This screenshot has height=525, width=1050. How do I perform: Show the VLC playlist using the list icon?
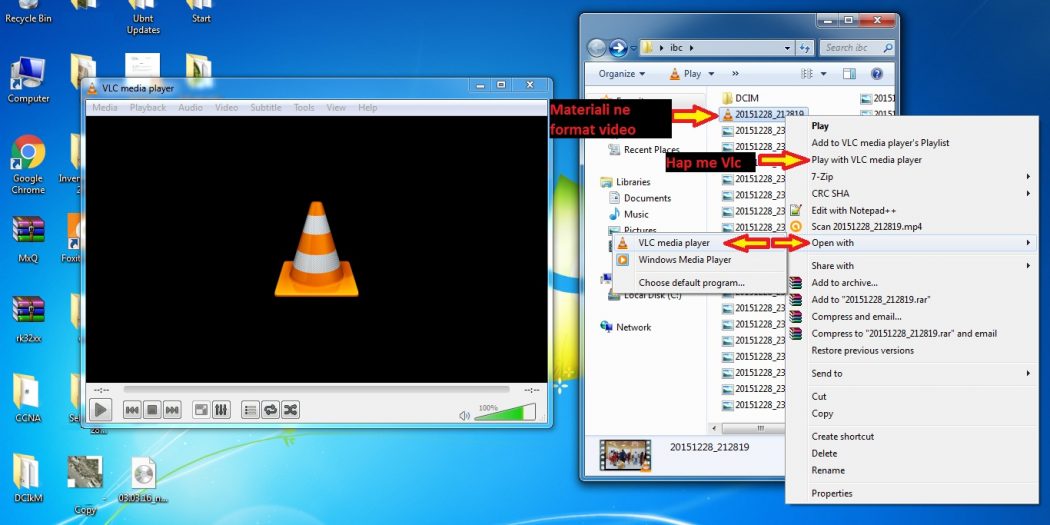coord(250,410)
